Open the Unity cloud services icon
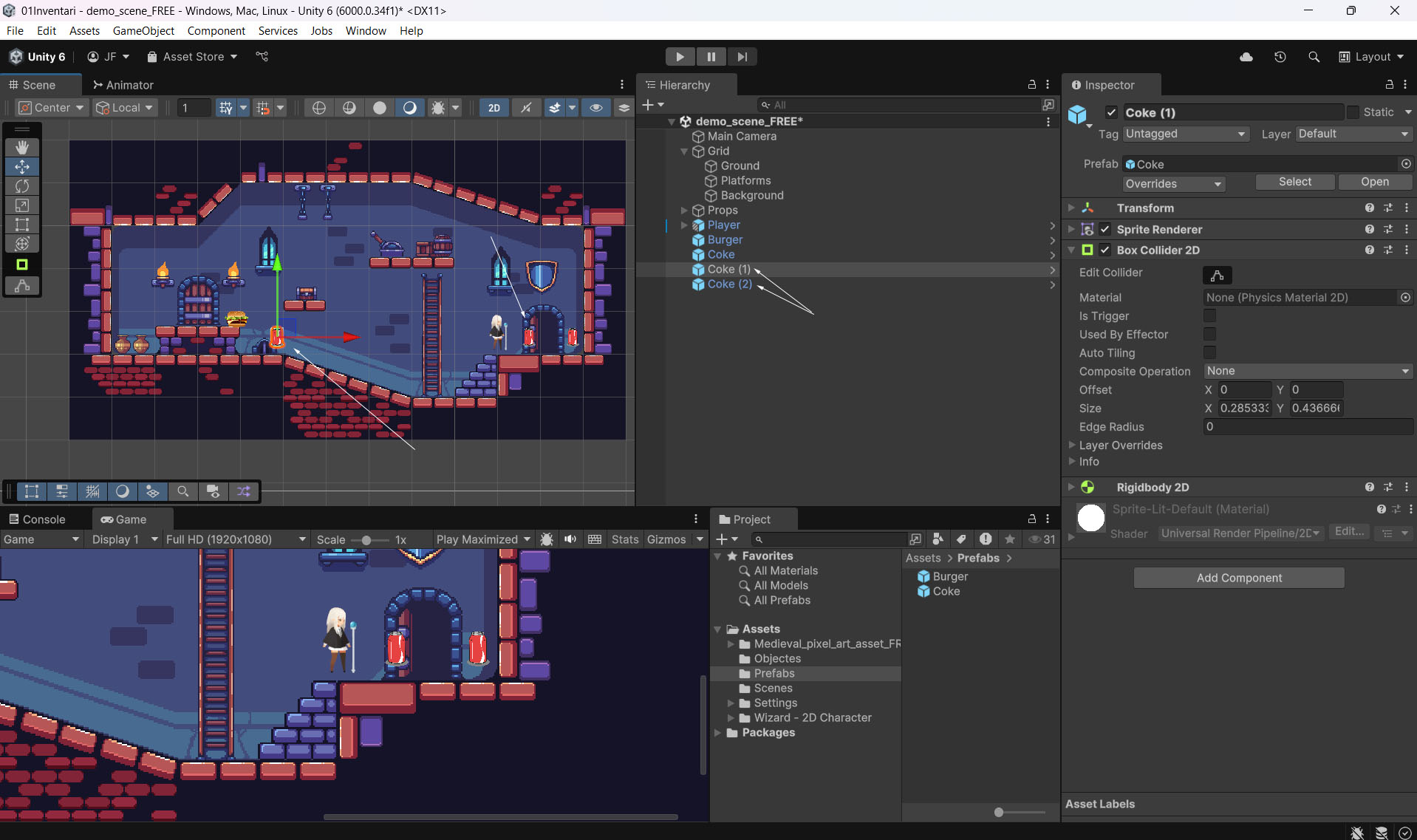1417x840 pixels. (1246, 57)
